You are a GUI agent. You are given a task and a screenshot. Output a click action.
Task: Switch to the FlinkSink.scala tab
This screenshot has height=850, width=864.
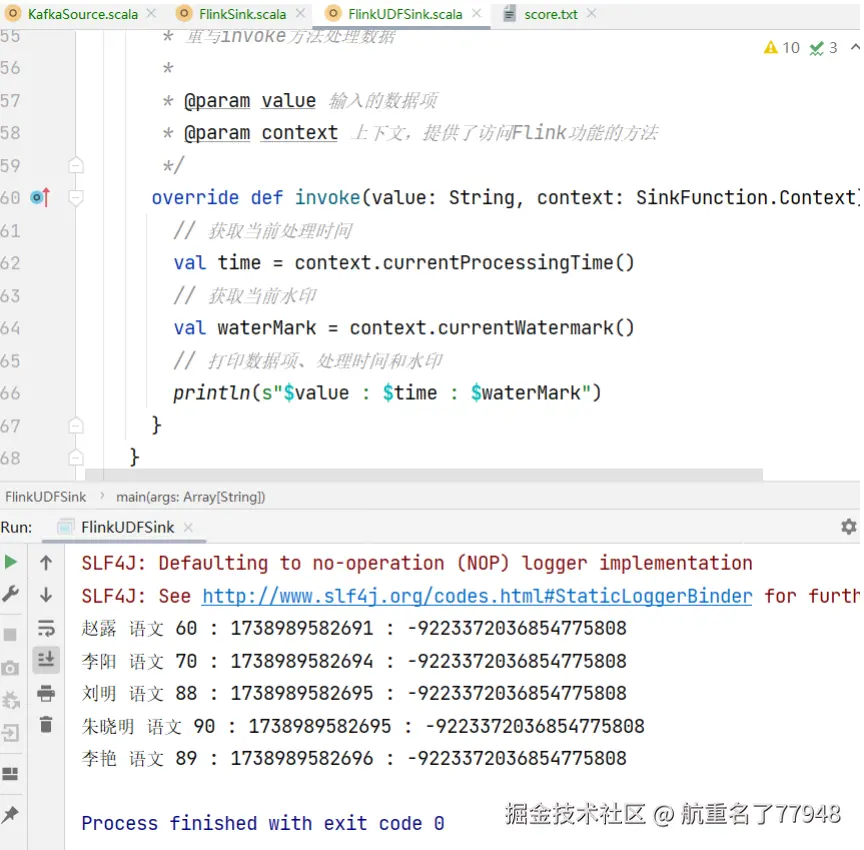pyautogui.click(x=242, y=14)
